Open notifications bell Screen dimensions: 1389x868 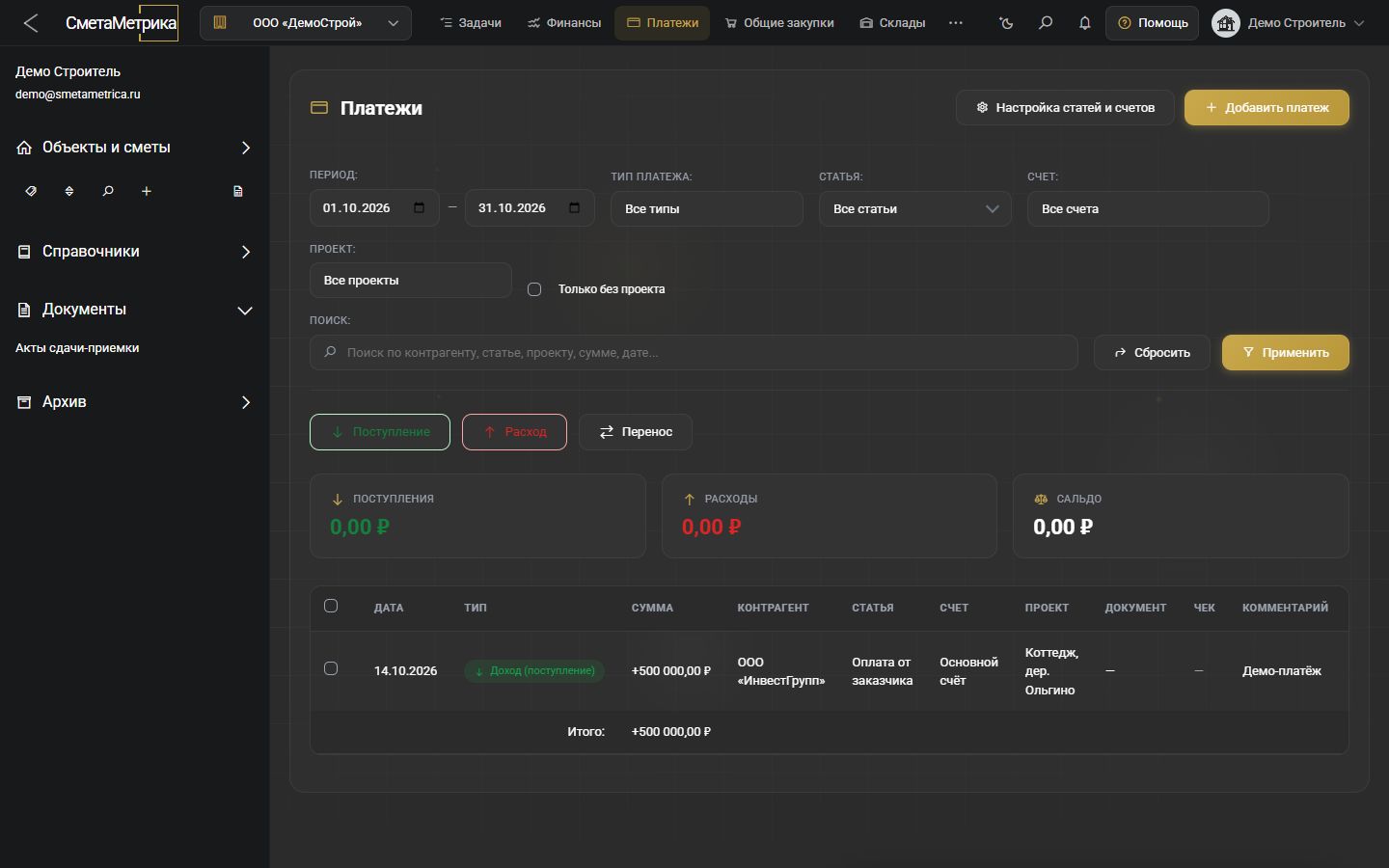point(1085,23)
